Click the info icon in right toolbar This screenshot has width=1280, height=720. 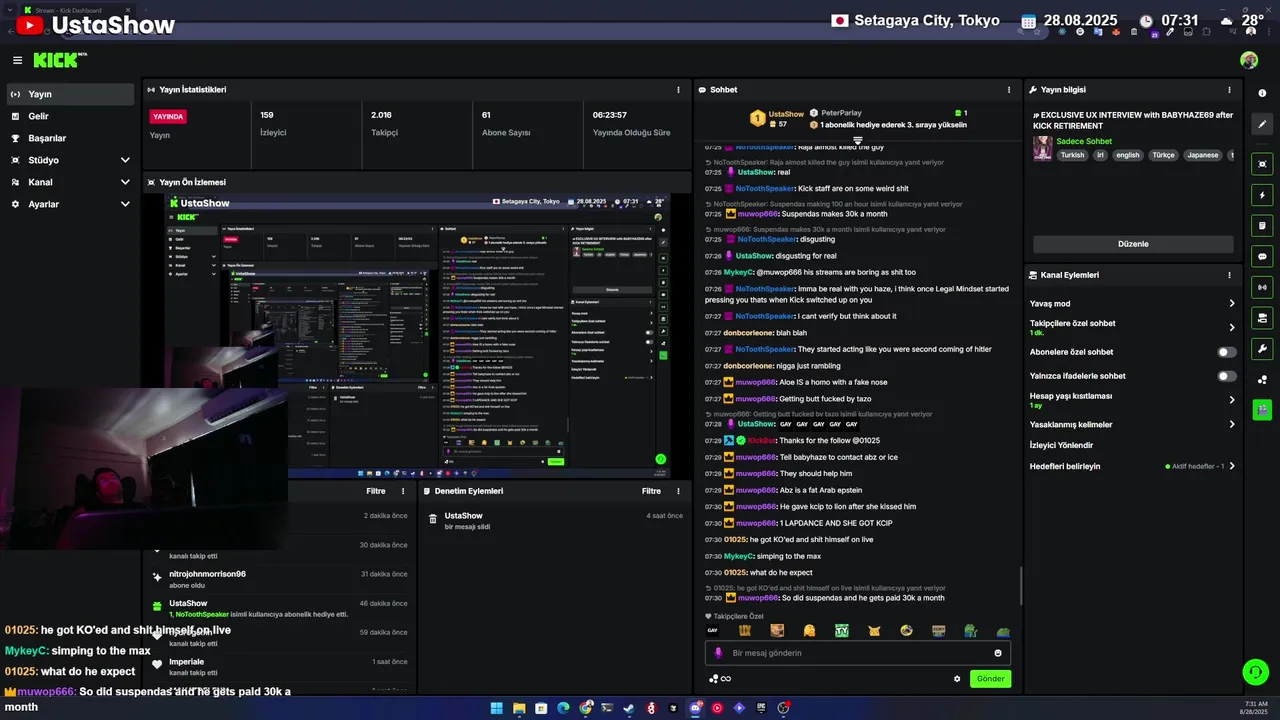pos(1262,93)
